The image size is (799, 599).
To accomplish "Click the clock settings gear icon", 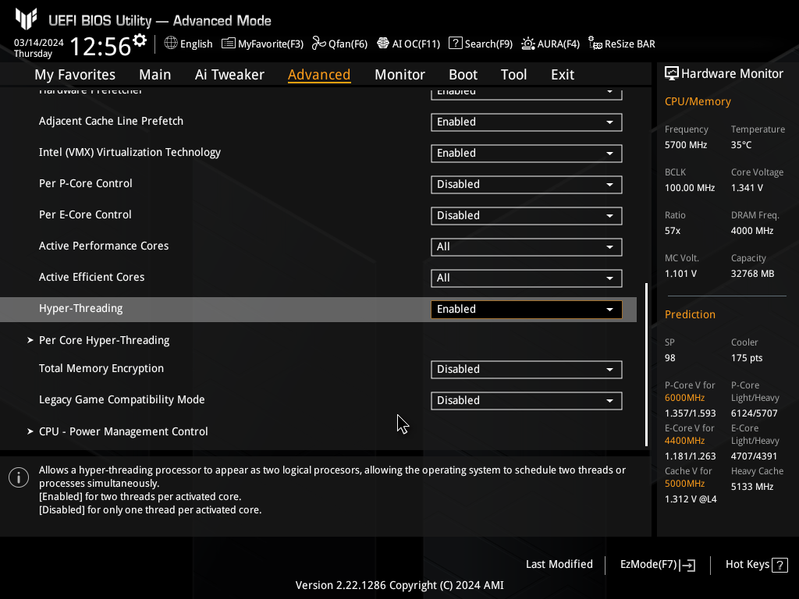I will click(140, 40).
